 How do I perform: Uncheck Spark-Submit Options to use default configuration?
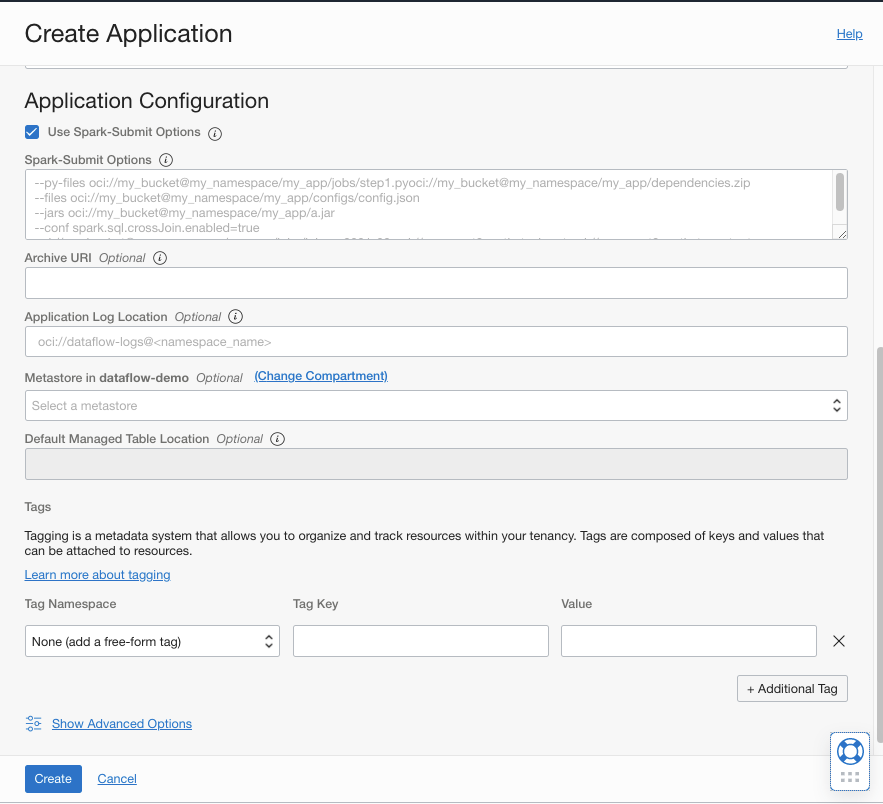31,131
